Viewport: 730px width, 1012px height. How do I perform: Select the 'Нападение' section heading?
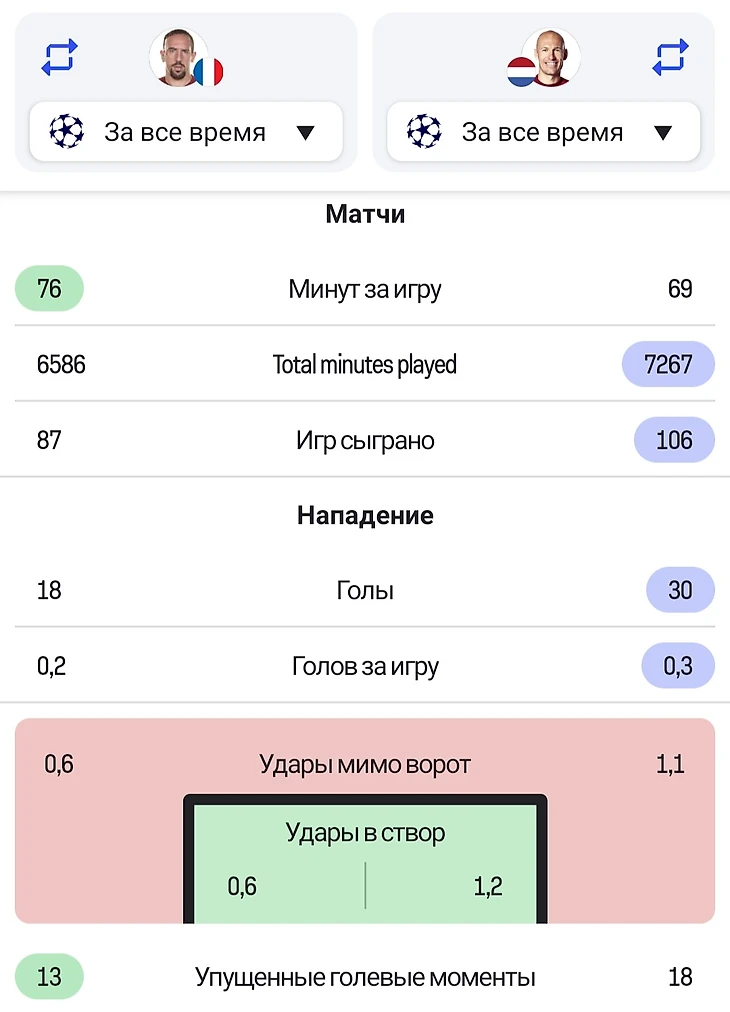click(365, 515)
